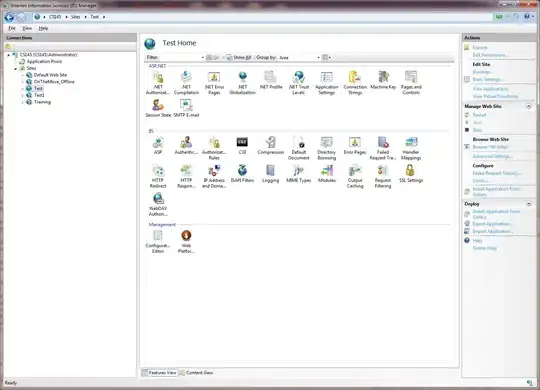Click the Restart action link
This screenshot has width=540, height=390.
click(x=479, y=115)
